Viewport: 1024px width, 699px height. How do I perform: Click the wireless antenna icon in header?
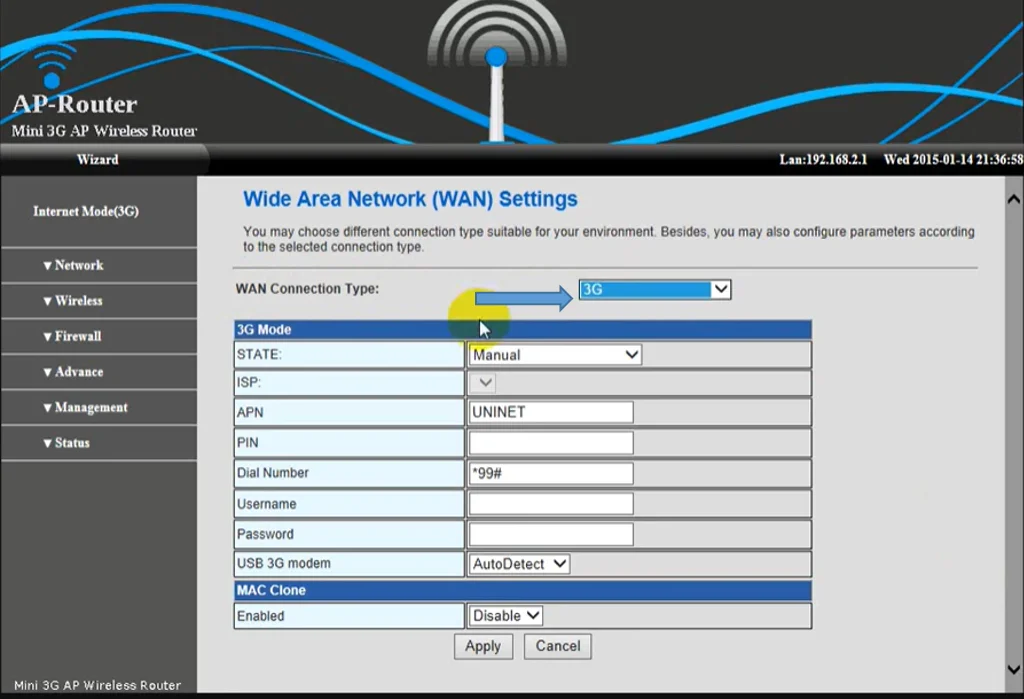click(x=496, y=70)
